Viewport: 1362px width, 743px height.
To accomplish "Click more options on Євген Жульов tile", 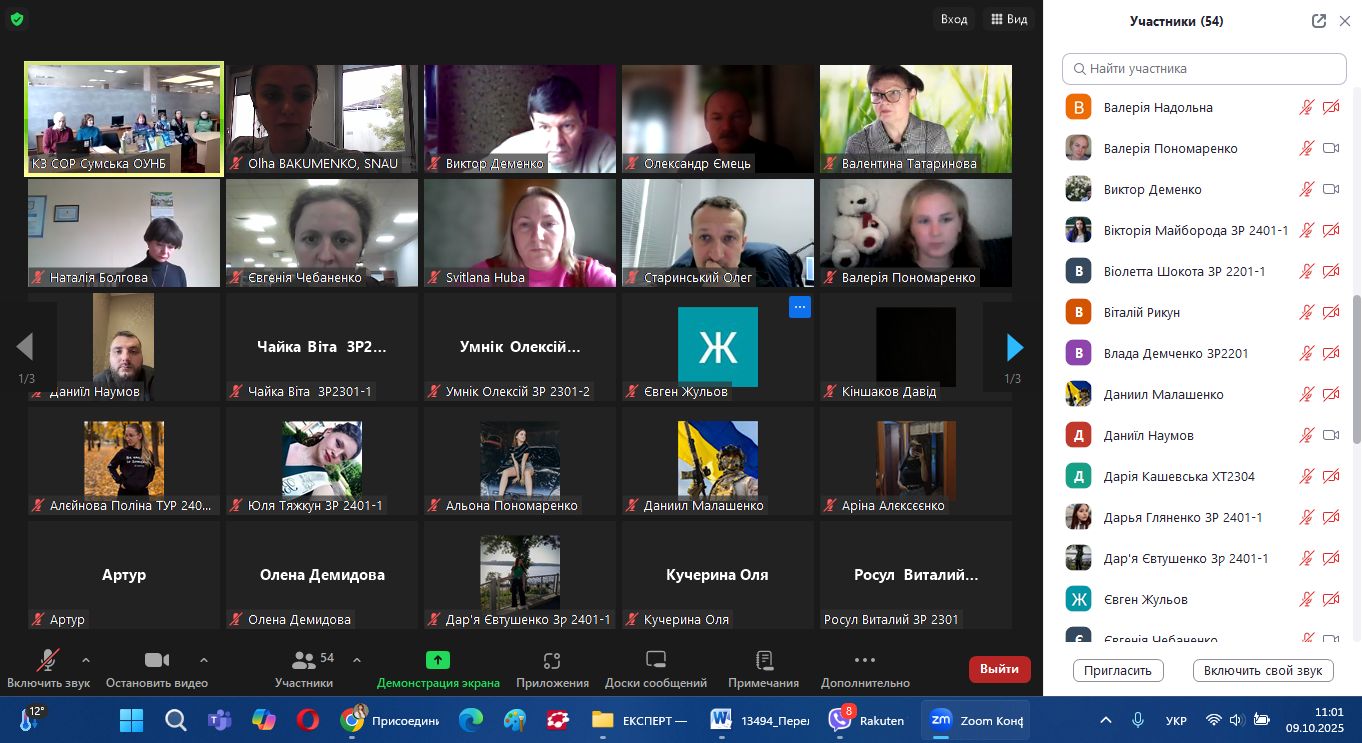I will [x=799, y=307].
